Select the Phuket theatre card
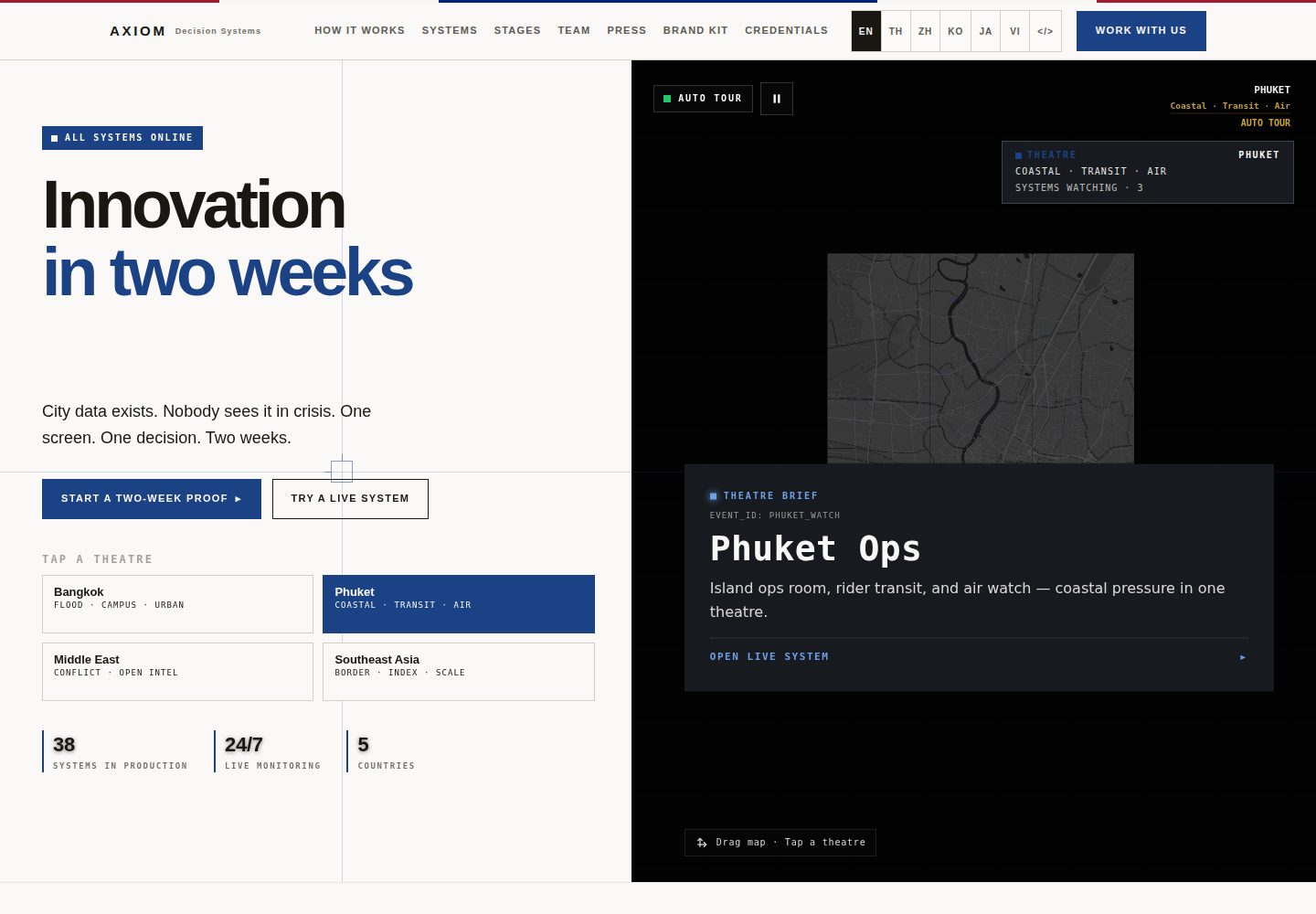The image size is (1316, 914). 459,604
